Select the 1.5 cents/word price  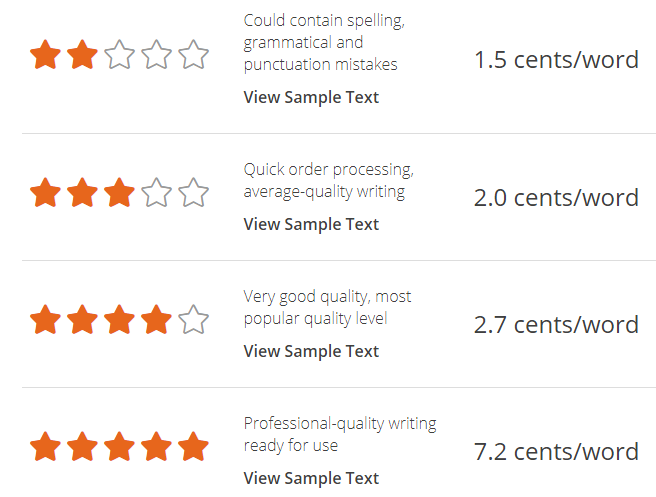(x=556, y=60)
